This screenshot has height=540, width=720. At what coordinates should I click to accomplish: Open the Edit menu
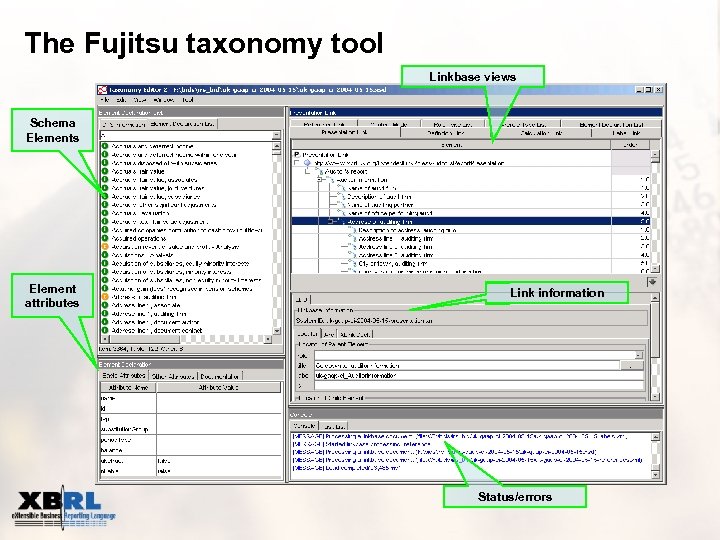pyautogui.click(x=121, y=100)
